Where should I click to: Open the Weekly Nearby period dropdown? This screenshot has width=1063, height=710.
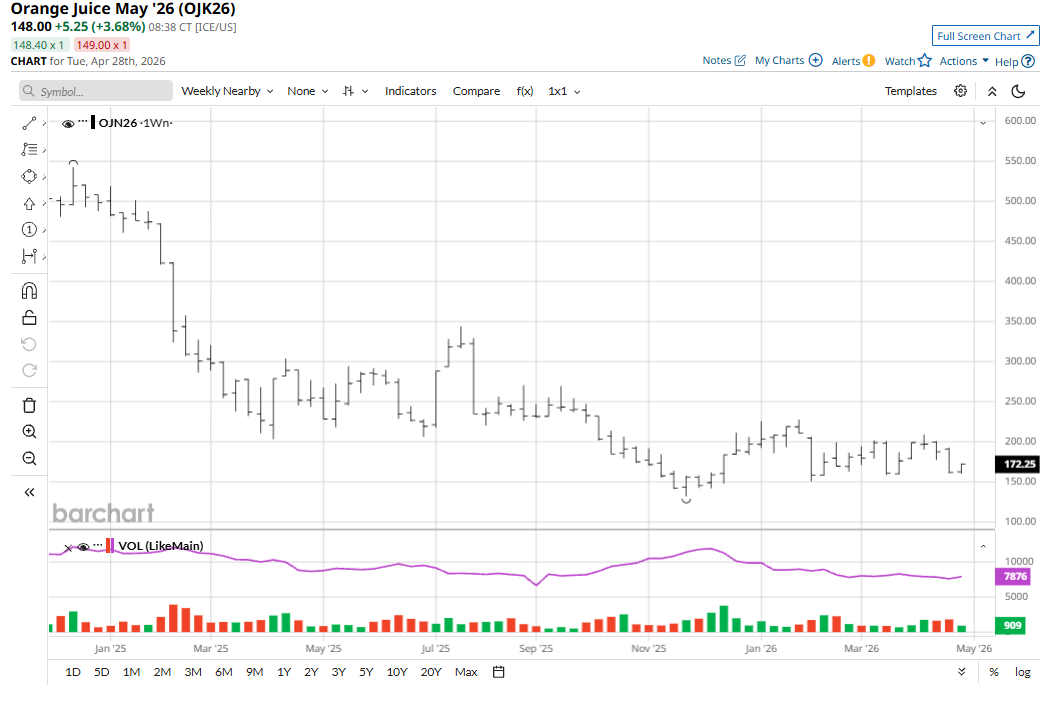[x=227, y=91]
